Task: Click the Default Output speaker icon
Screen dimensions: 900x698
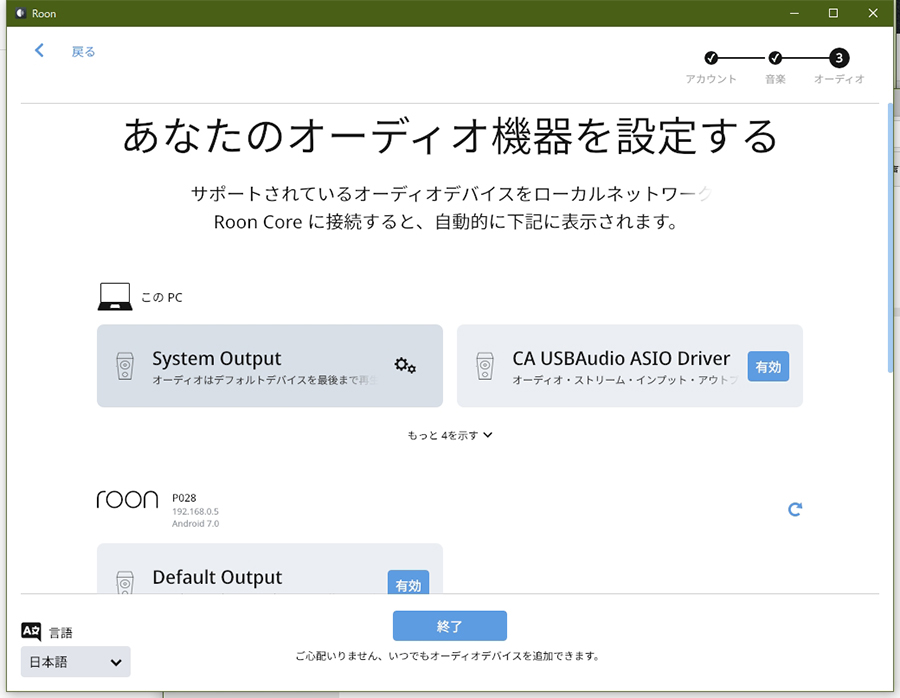Action: coord(125,583)
